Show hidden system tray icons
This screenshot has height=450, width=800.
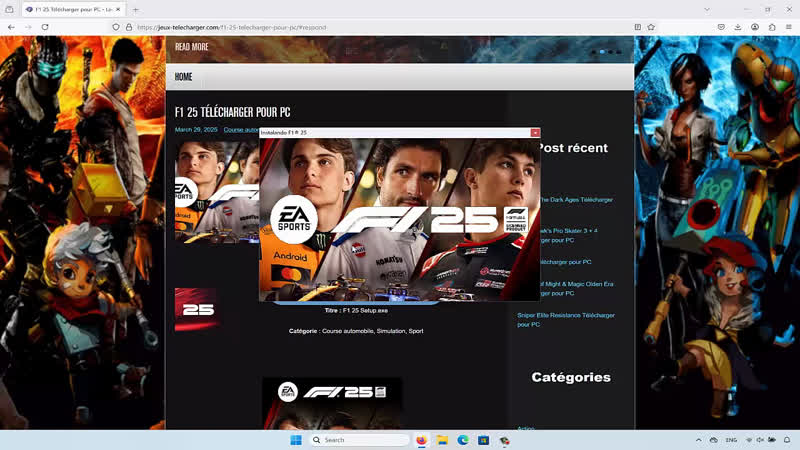[x=698, y=440]
